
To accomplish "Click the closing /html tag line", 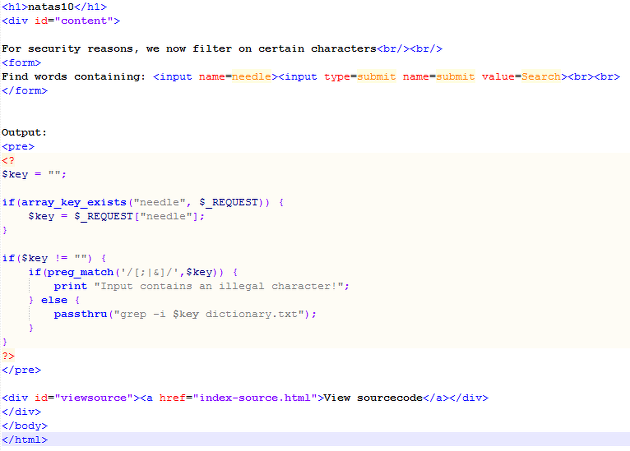I will coord(25,440).
